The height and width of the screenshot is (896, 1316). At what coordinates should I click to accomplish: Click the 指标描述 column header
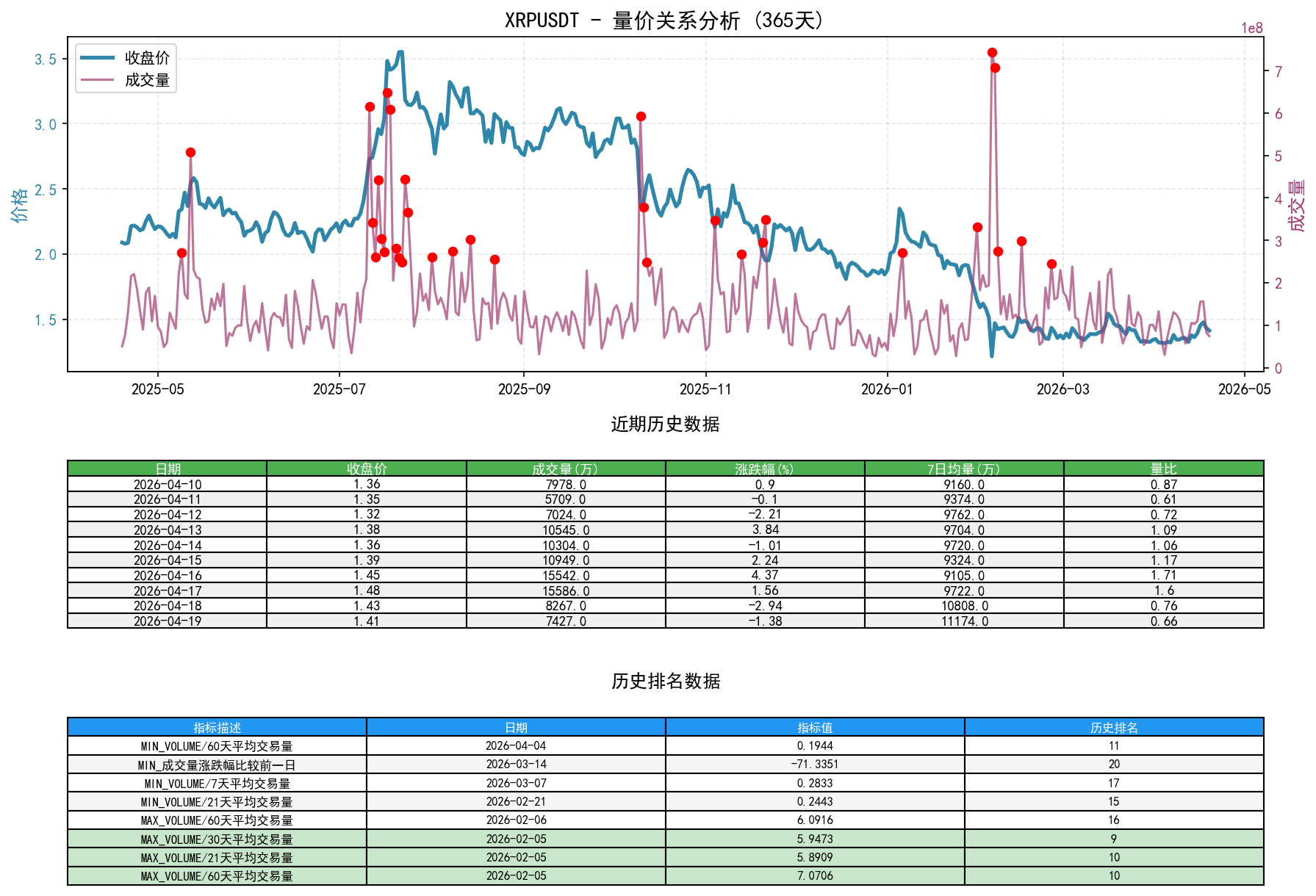pyautogui.click(x=217, y=727)
